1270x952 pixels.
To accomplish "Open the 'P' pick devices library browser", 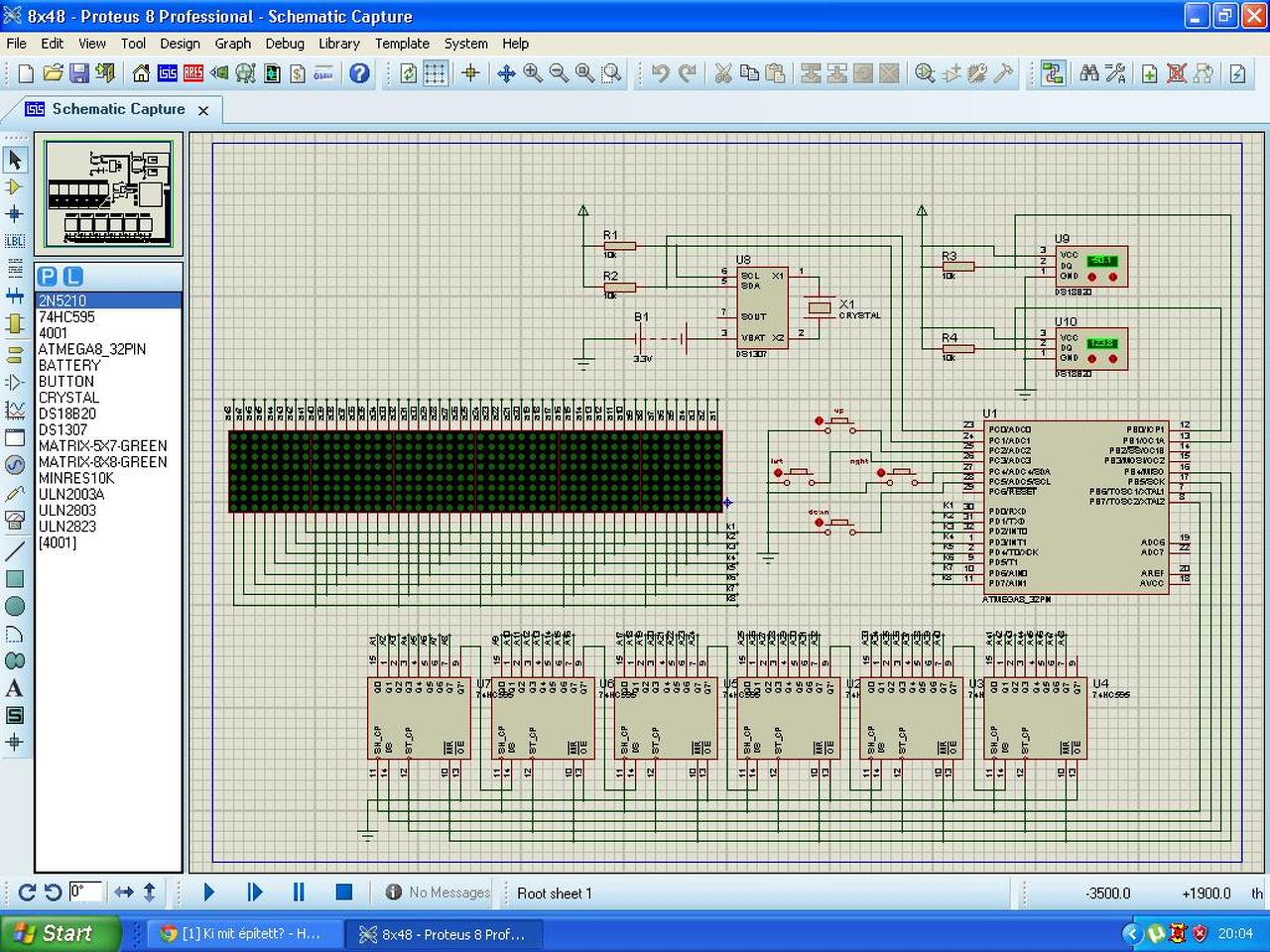I will 47,277.
